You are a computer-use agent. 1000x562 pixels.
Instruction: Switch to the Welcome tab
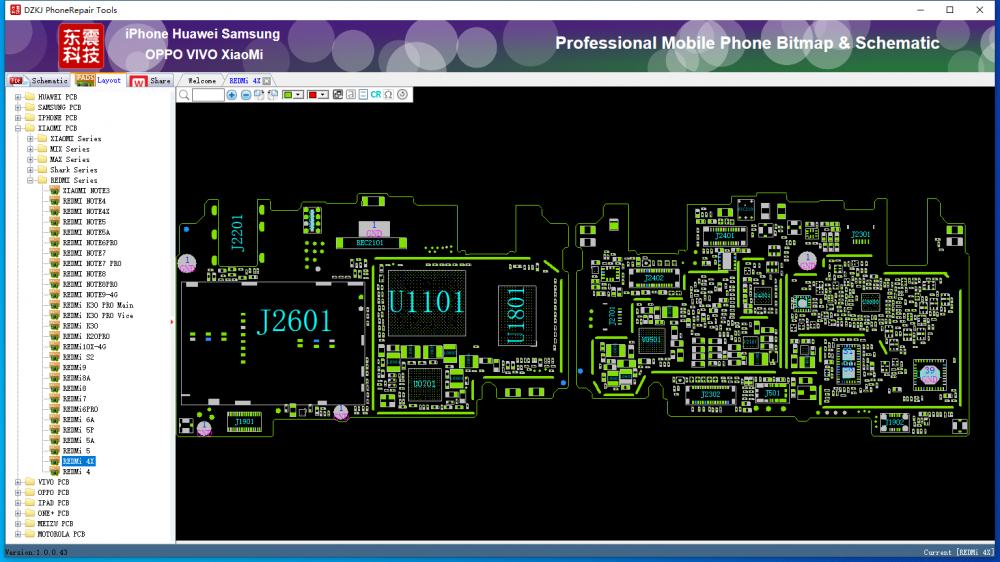coord(201,81)
